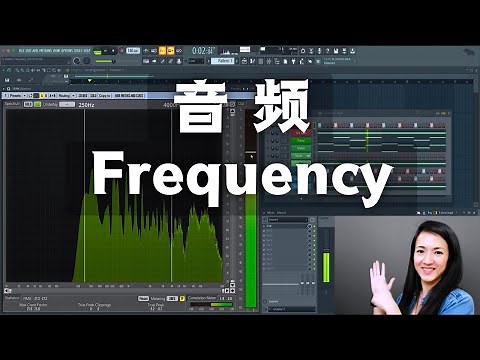Image resolution: width=480 pixels, height=360 pixels.
Task: Select the draw pencil tool icon
Action: [162, 61]
